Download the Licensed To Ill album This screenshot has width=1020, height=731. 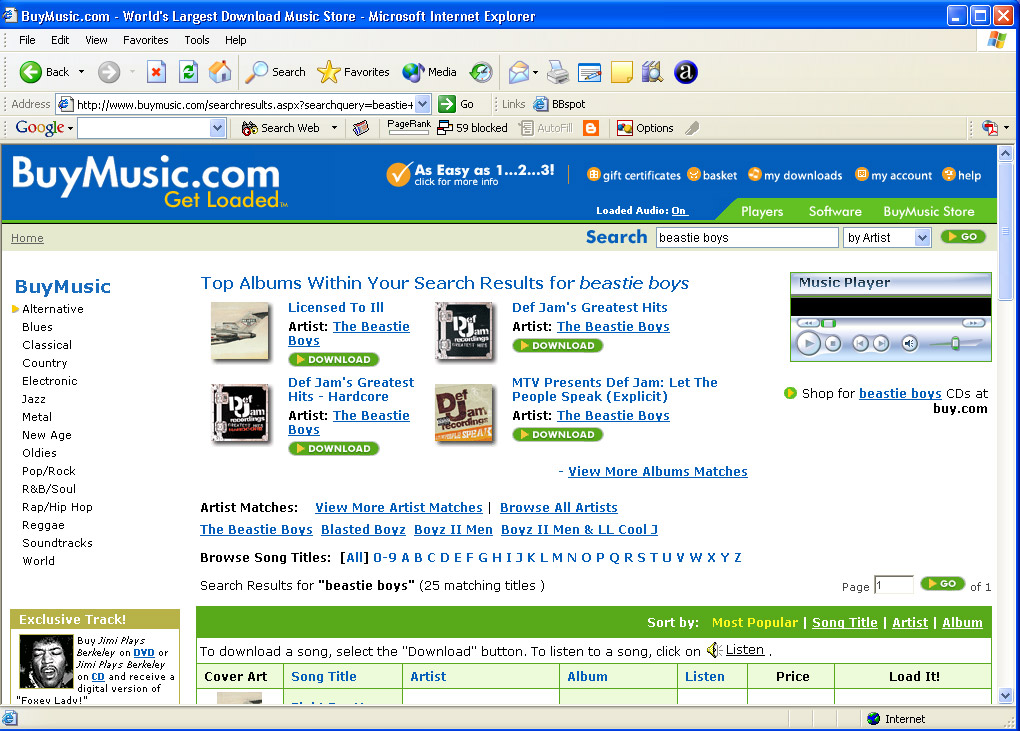pos(334,360)
